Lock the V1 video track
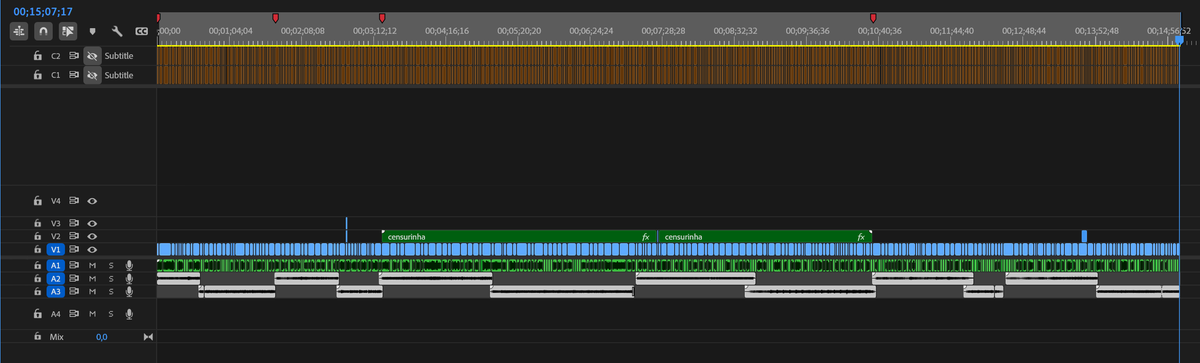Screen dimensions: 1200x363 (x=37, y=249)
